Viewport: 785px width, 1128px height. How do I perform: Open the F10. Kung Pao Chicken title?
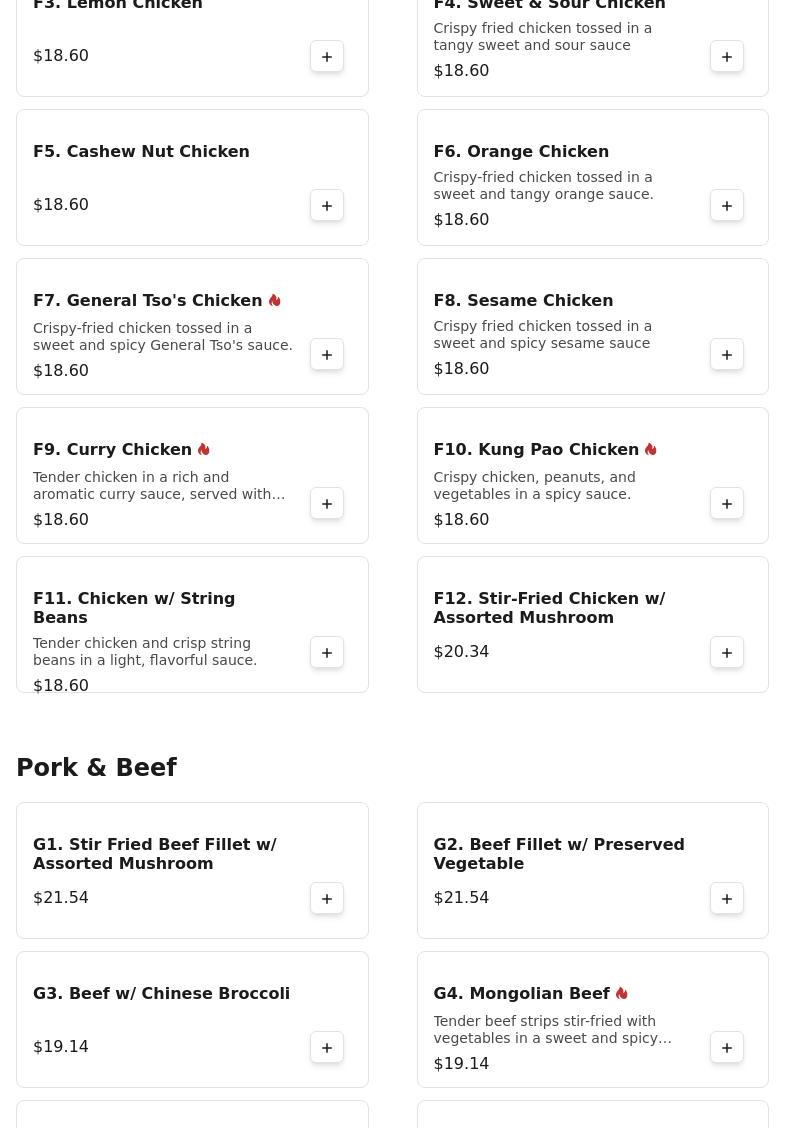click(x=536, y=450)
